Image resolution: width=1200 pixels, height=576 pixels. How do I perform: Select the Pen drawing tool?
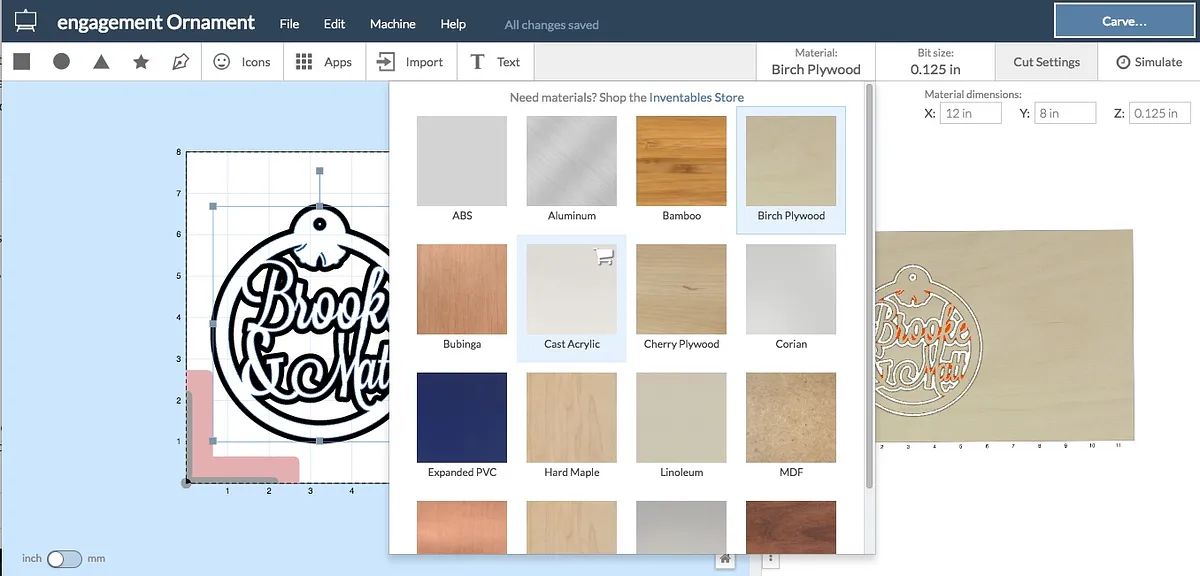[180, 62]
